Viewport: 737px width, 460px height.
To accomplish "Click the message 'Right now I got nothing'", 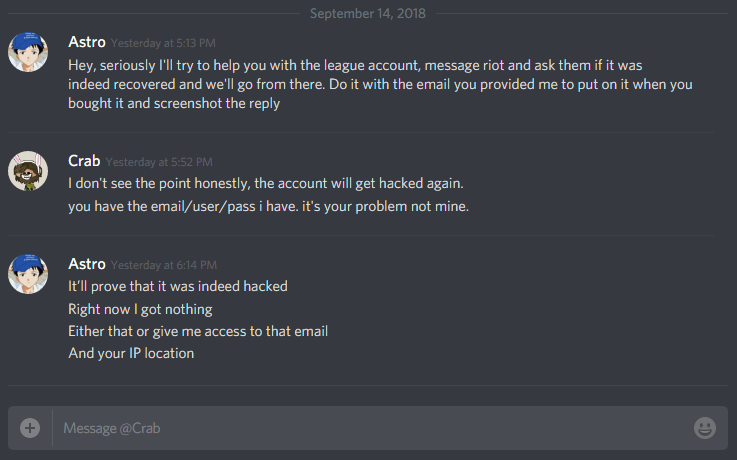I will click(140, 309).
